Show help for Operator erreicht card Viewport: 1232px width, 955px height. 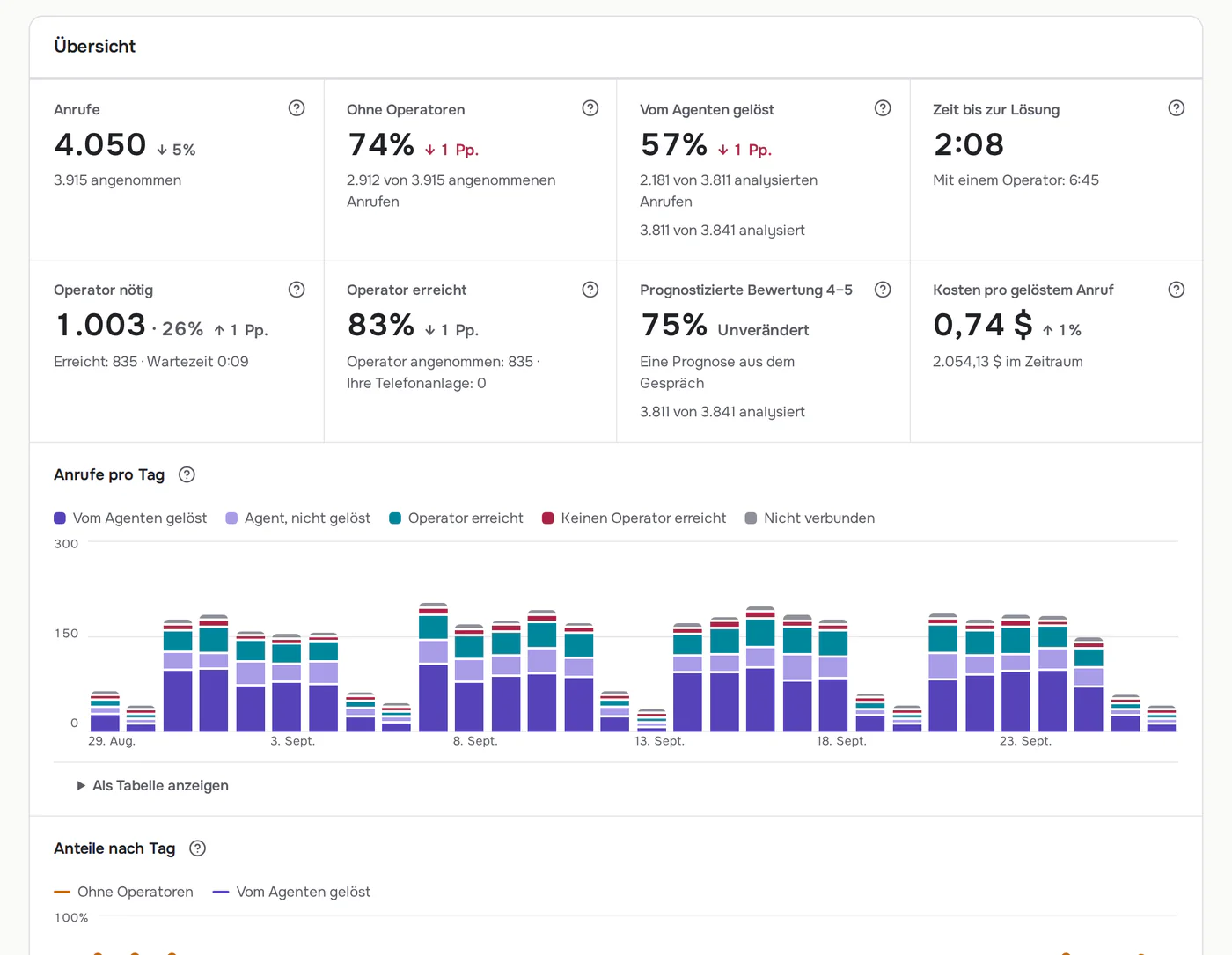coord(590,290)
